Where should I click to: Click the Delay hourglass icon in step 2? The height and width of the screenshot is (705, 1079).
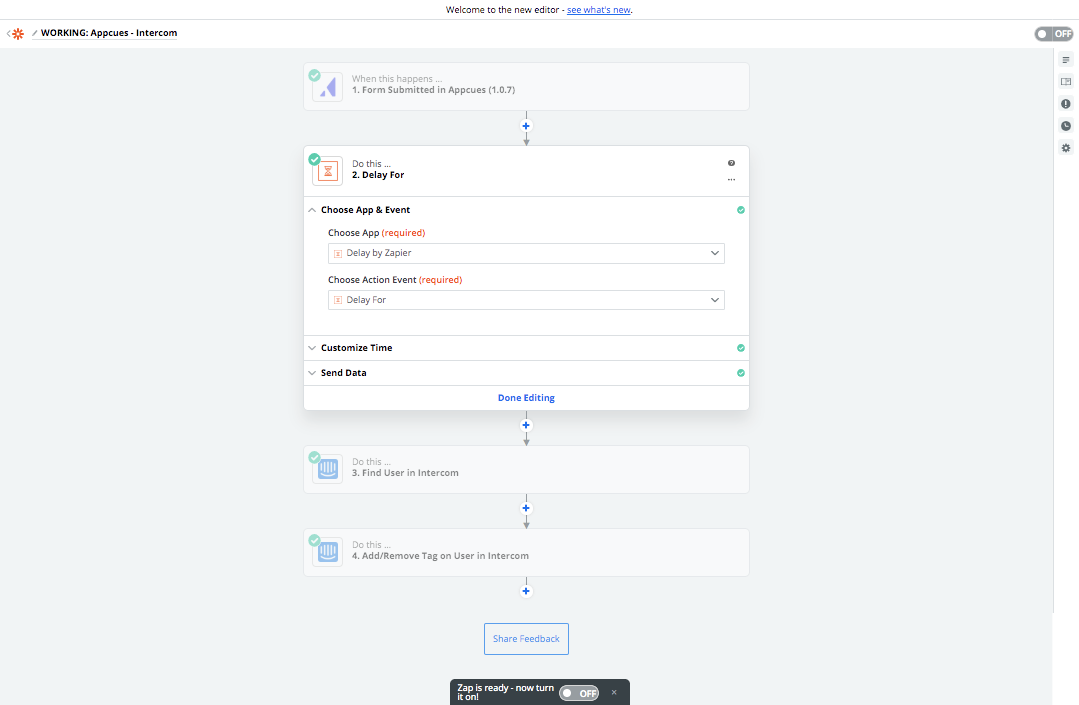click(x=328, y=171)
